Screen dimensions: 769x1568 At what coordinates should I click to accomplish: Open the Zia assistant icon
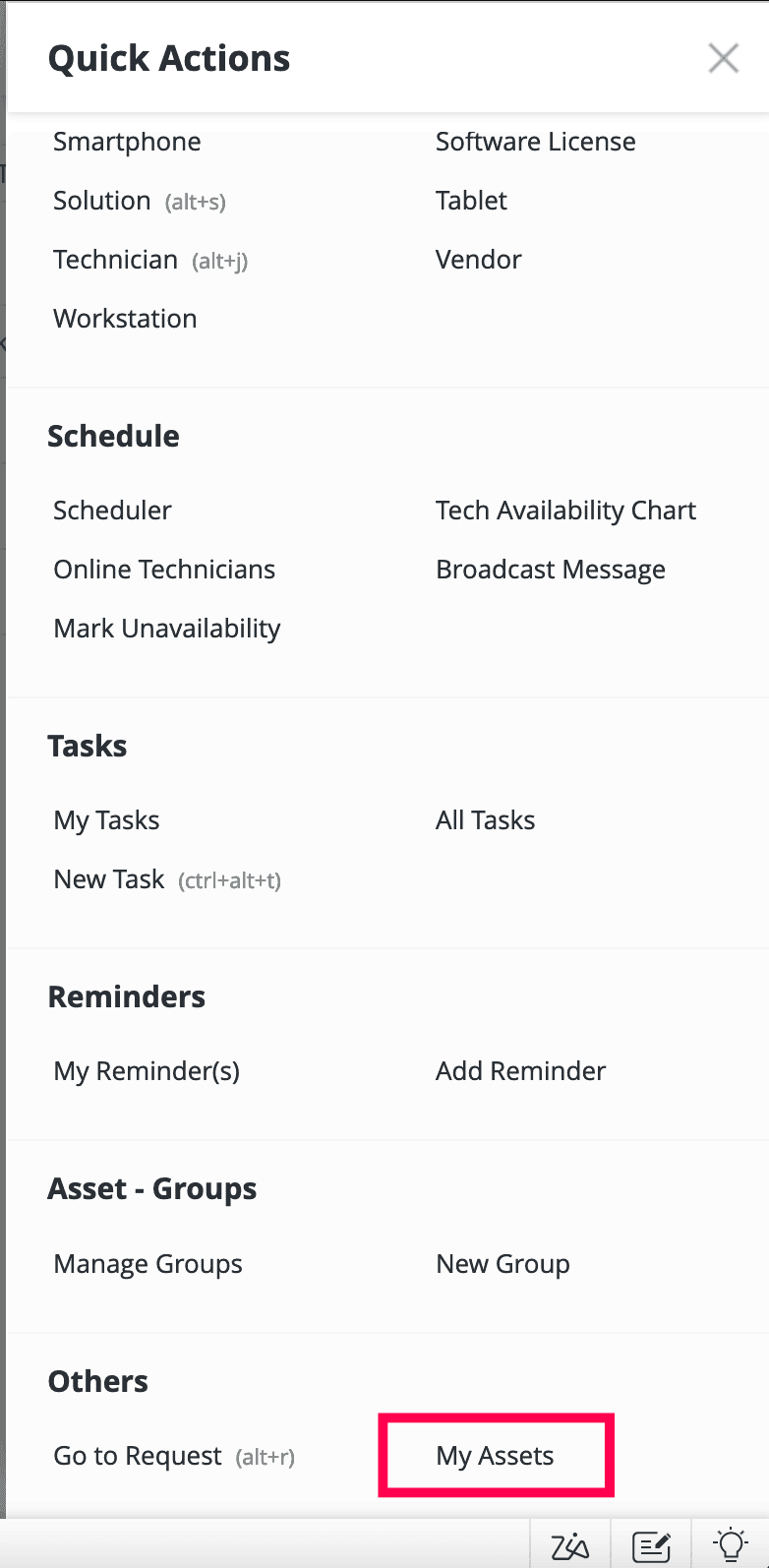(570, 1545)
